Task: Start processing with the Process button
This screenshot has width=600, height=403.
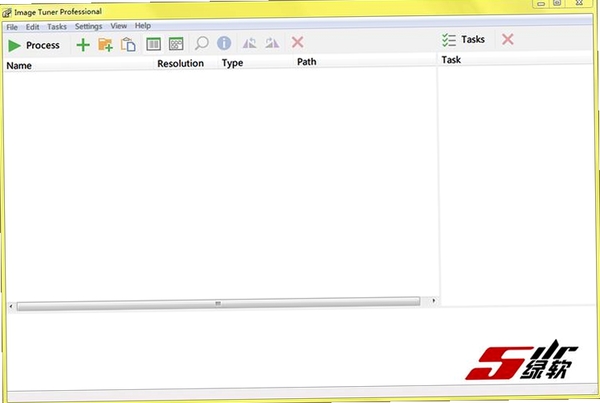Action: click(x=34, y=46)
